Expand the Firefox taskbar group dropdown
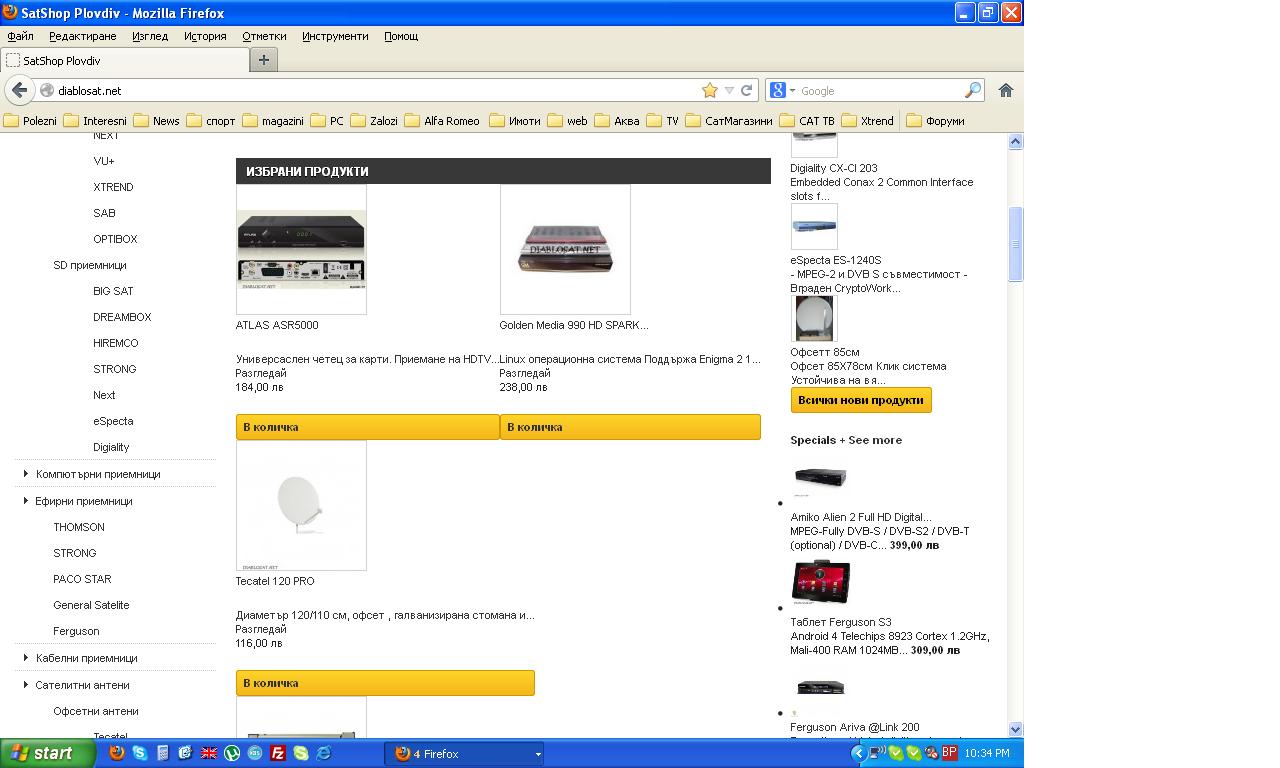 click(x=537, y=754)
